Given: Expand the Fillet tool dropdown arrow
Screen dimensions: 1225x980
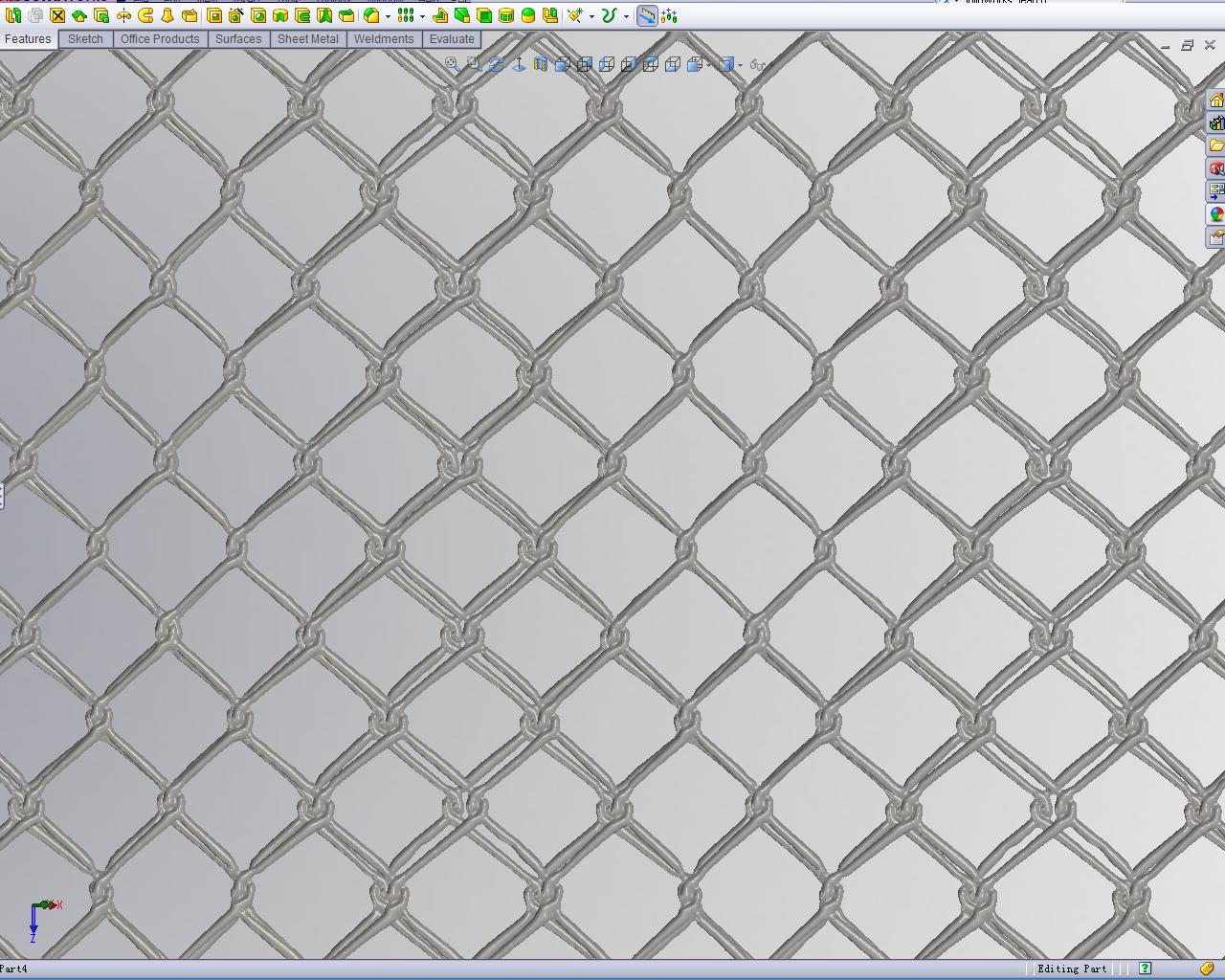Looking at the screenshot, I should tap(388, 16).
